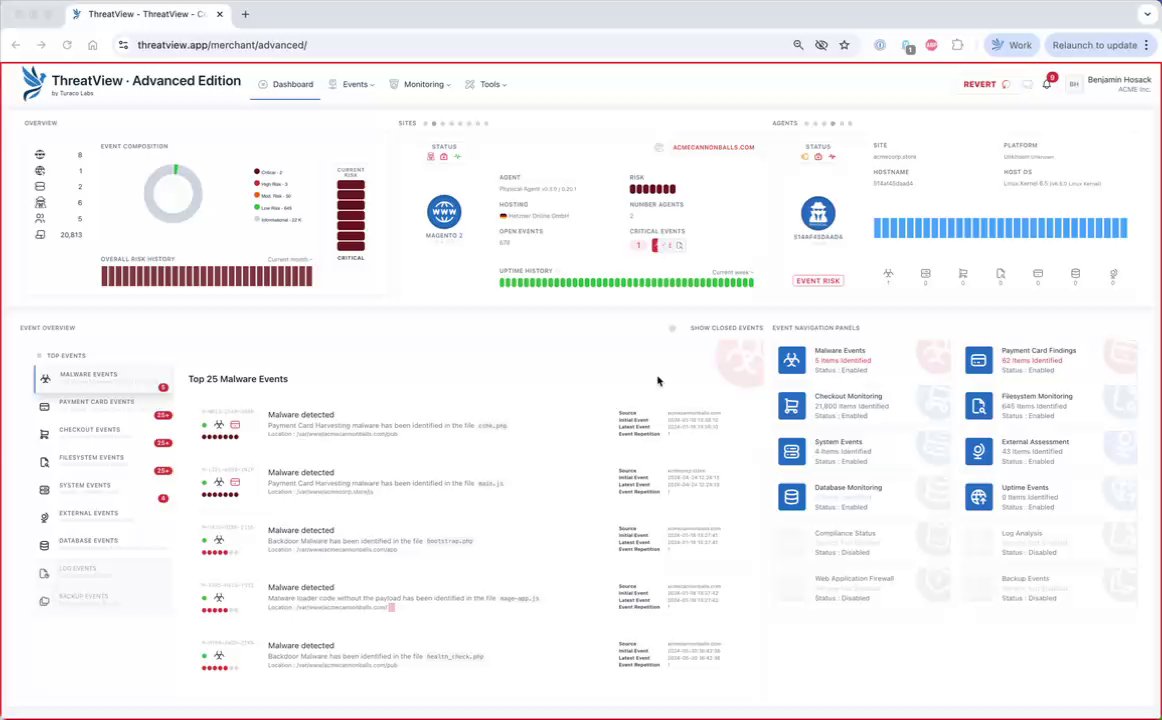This screenshot has height=720, width=1162.
Task: Switch to the Dashboard tab
Action: pos(285,84)
